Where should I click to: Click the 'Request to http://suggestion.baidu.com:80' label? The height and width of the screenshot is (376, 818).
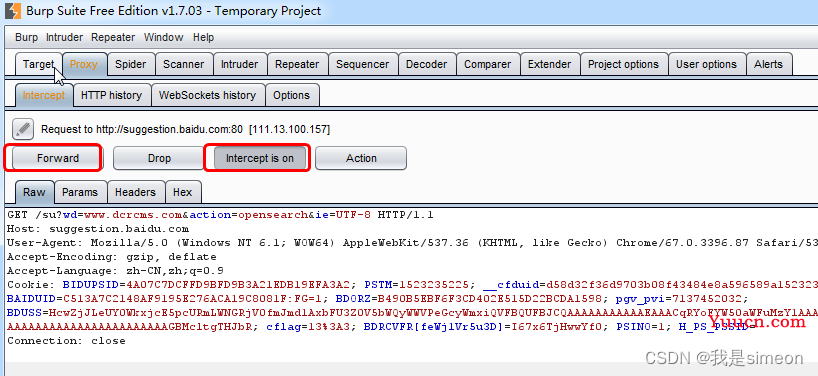point(185,129)
